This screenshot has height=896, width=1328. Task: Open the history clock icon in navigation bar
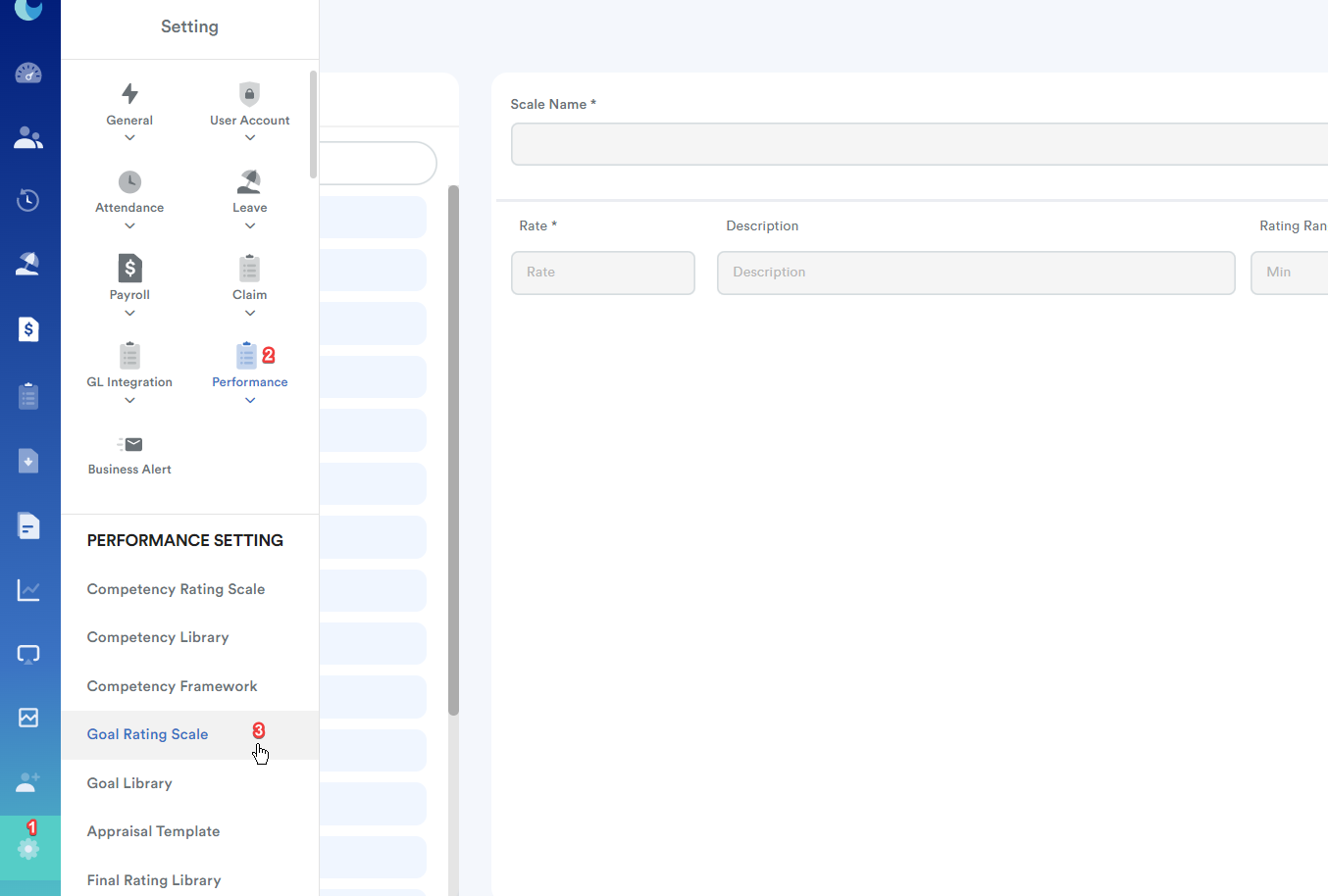28,200
